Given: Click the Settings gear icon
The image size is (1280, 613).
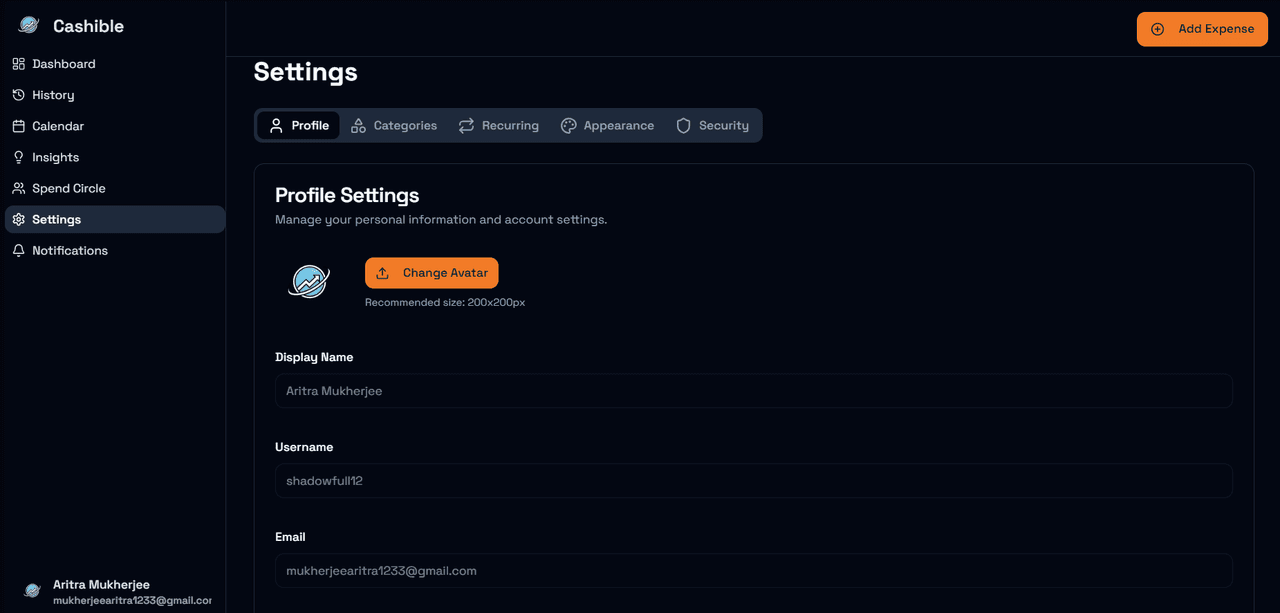Looking at the screenshot, I should (18, 219).
